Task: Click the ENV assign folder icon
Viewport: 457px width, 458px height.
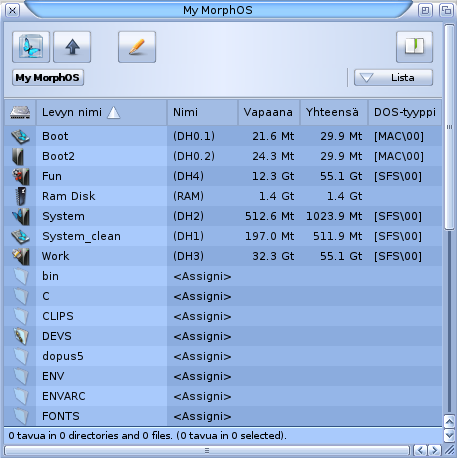Action: (x=21, y=376)
